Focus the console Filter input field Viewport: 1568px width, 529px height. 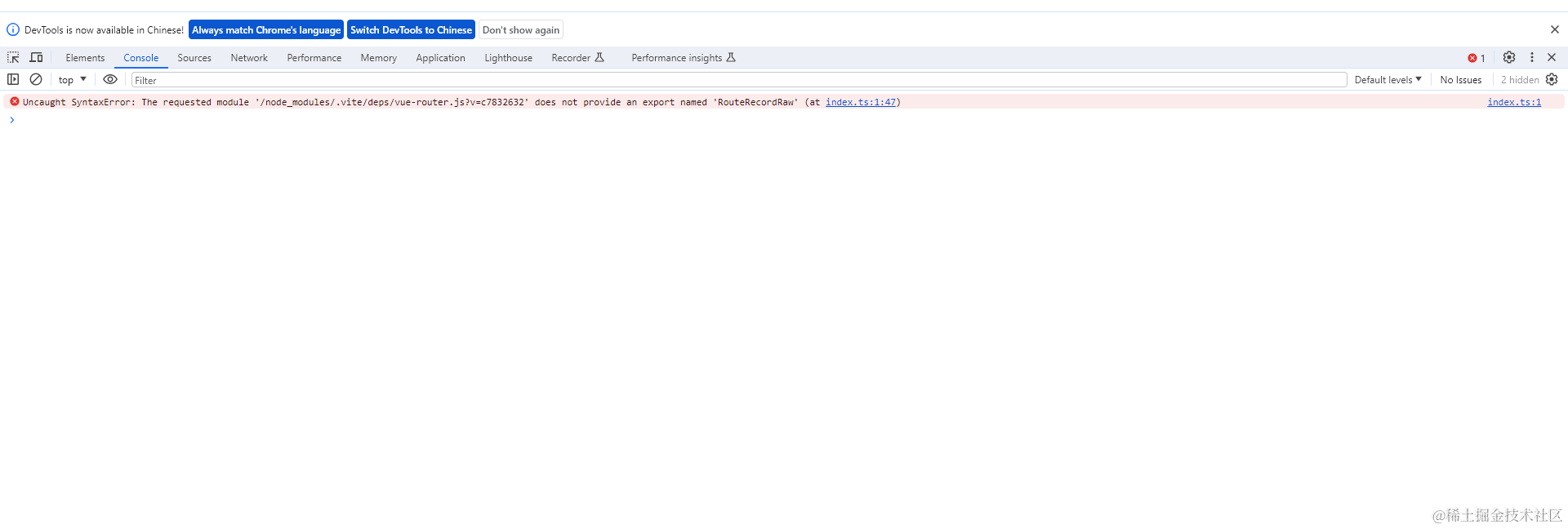pyautogui.click(x=739, y=80)
